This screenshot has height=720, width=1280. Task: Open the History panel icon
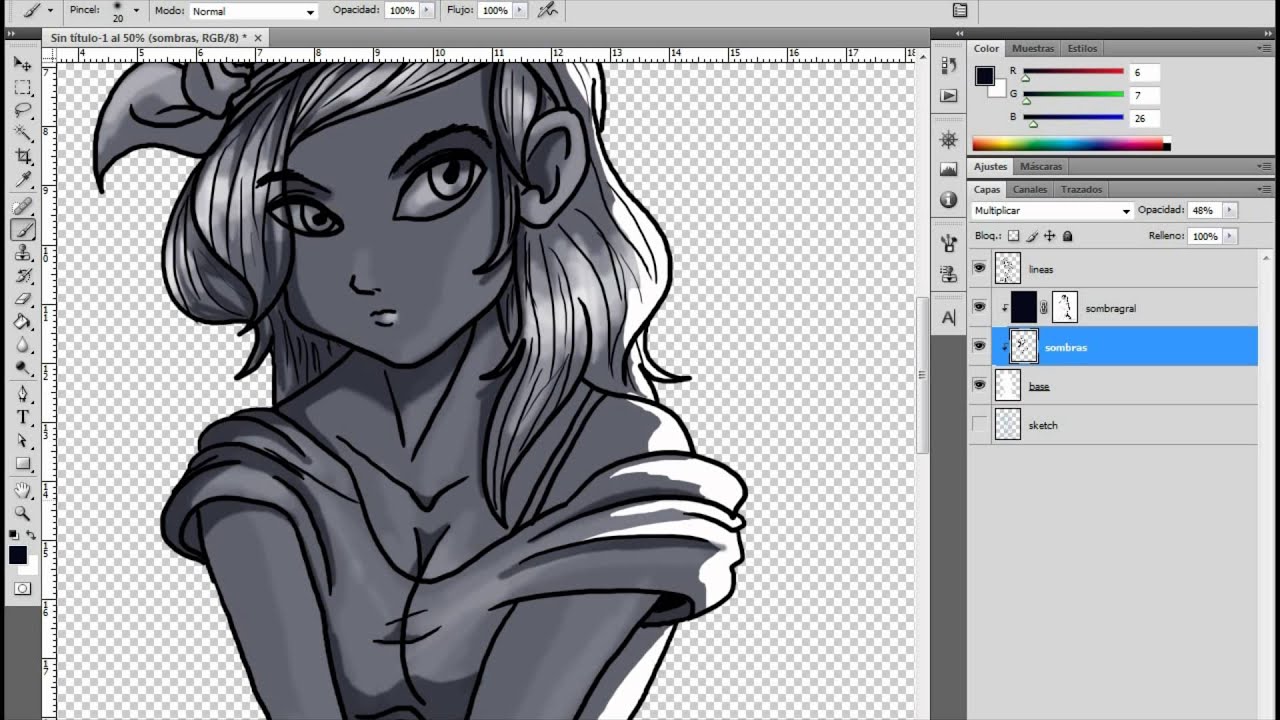(948, 65)
